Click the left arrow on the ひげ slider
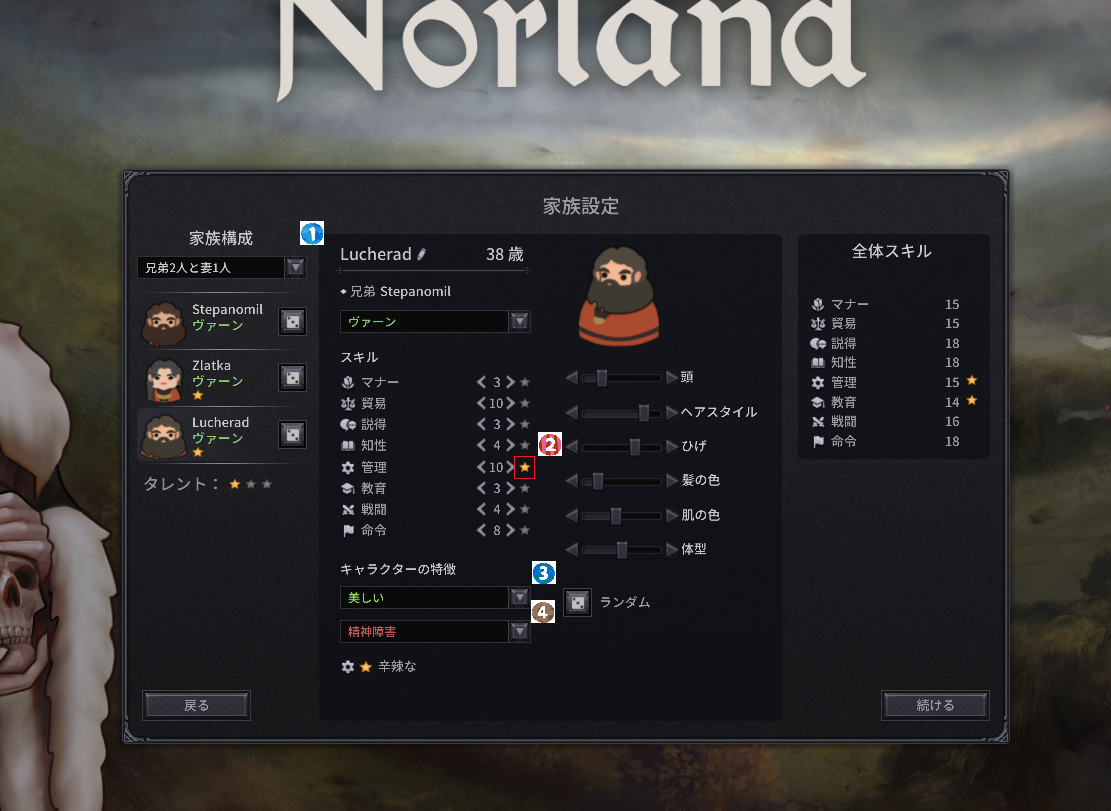Screen dimensions: 1111x811 (572, 446)
